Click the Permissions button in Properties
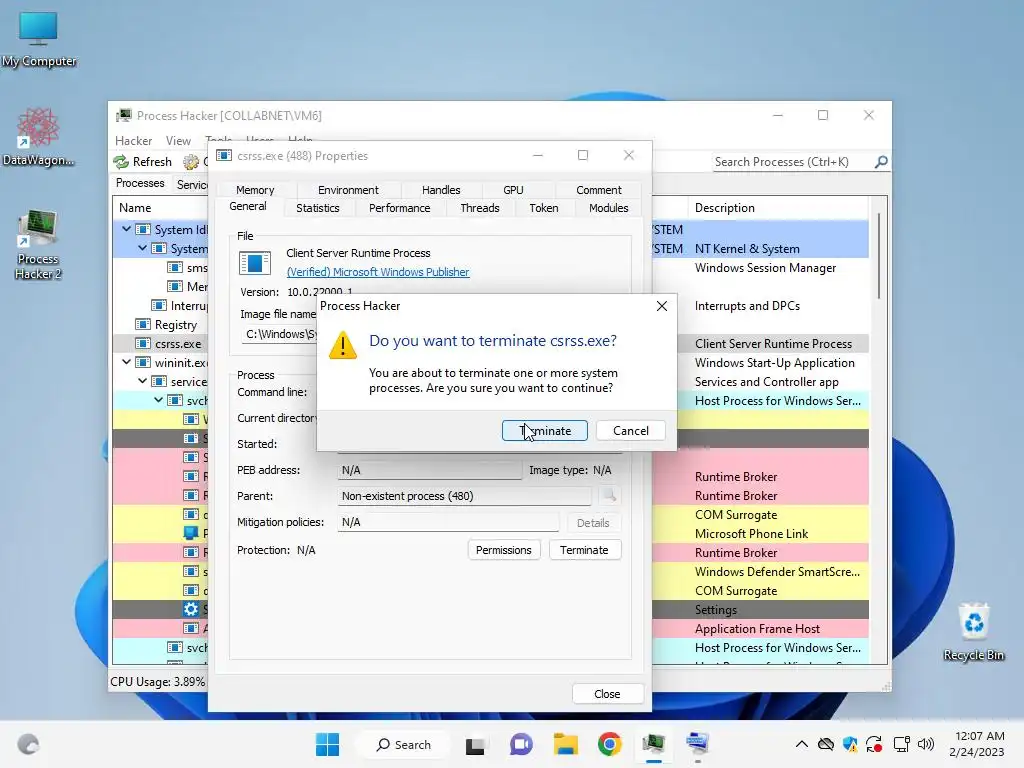Image resolution: width=1024 pixels, height=768 pixels. [x=504, y=550]
